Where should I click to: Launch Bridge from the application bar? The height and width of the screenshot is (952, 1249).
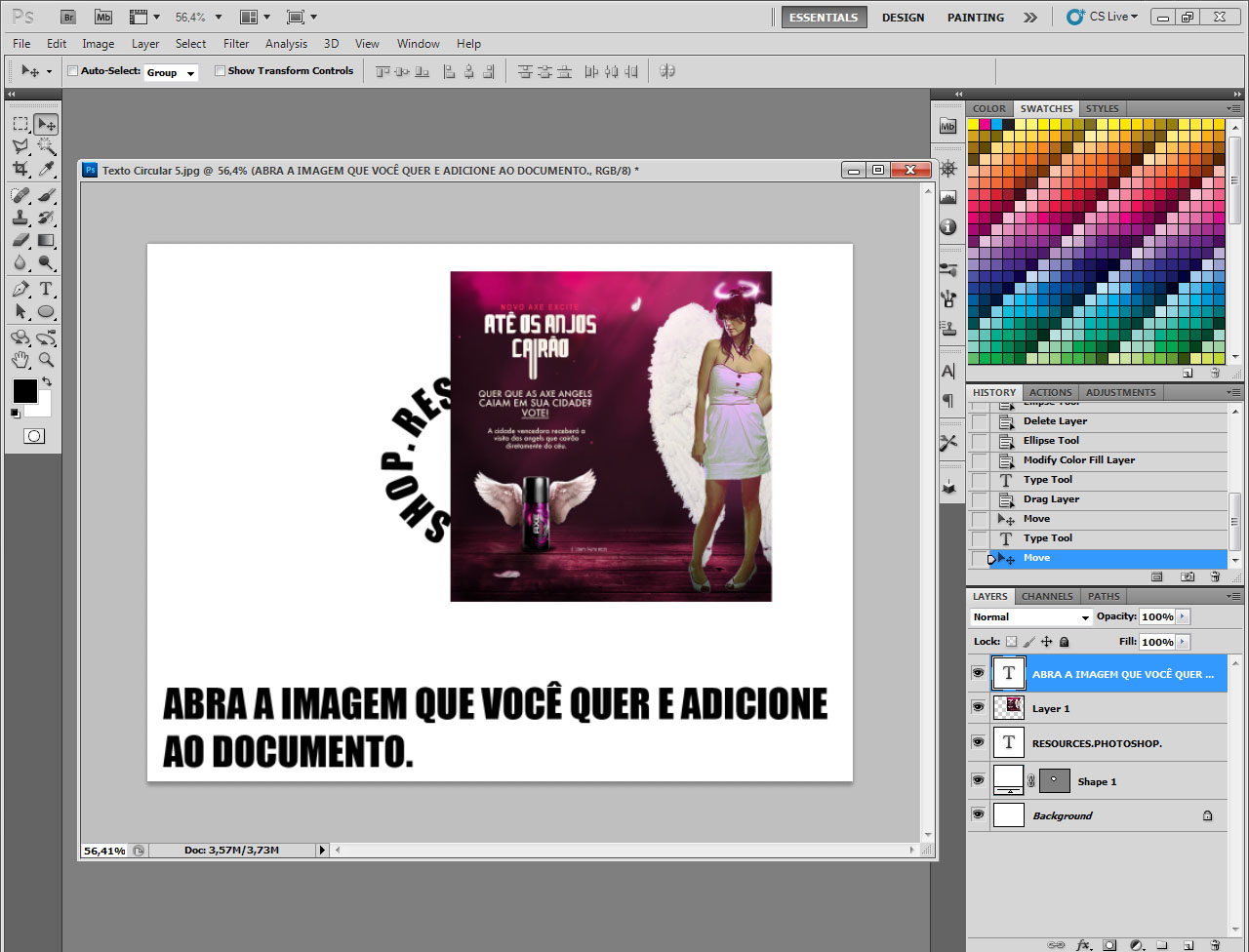click(67, 17)
